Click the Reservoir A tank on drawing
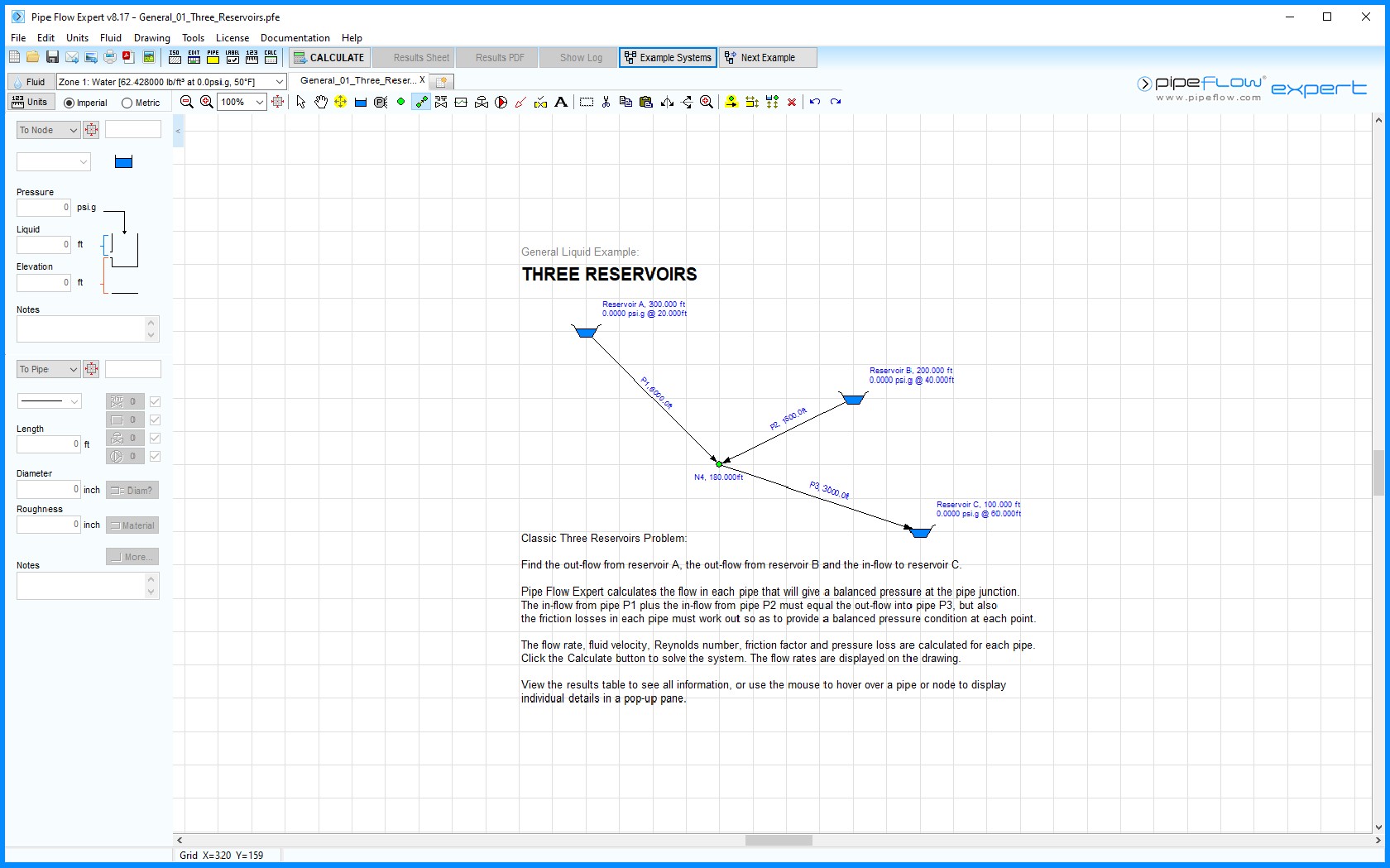 pyautogui.click(x=586, y=332)
